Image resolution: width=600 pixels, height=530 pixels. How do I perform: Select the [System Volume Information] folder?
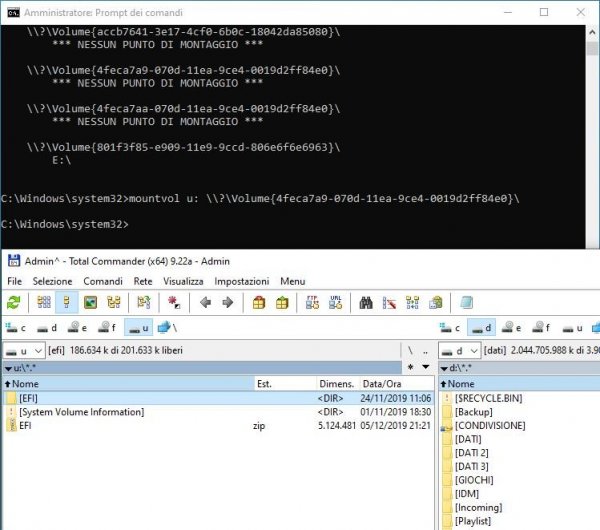point(218,412)
